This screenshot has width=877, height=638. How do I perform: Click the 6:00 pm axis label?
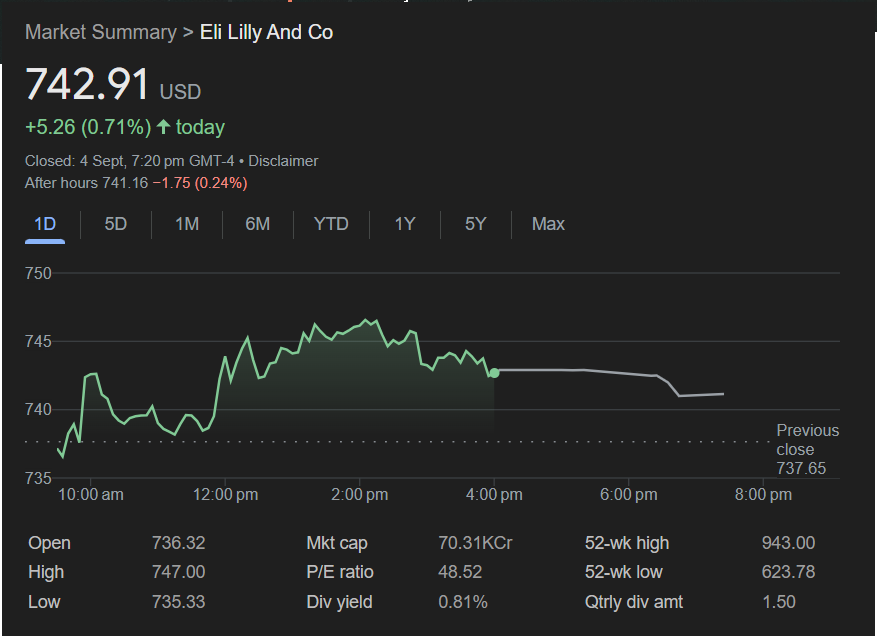point(629,495)
